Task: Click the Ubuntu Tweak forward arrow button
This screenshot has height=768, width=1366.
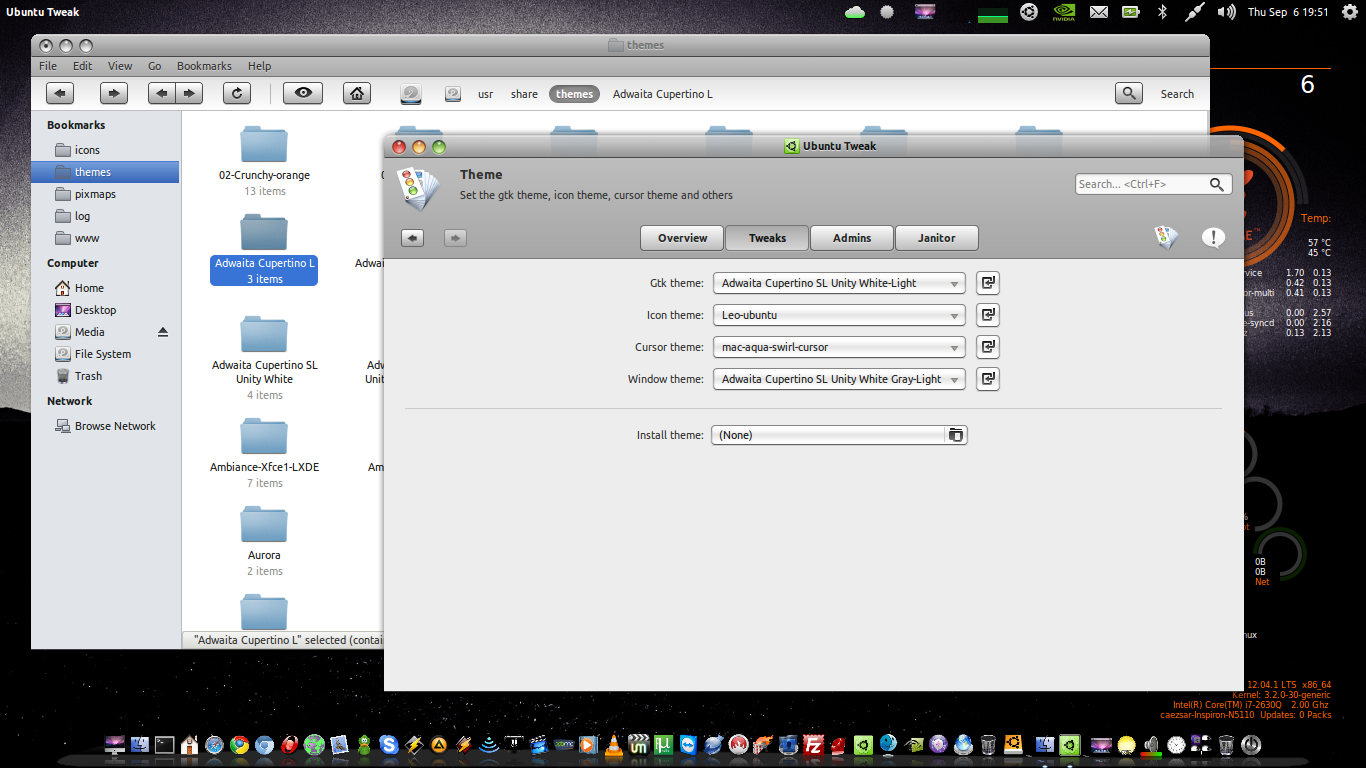Action: click(455, 238)
